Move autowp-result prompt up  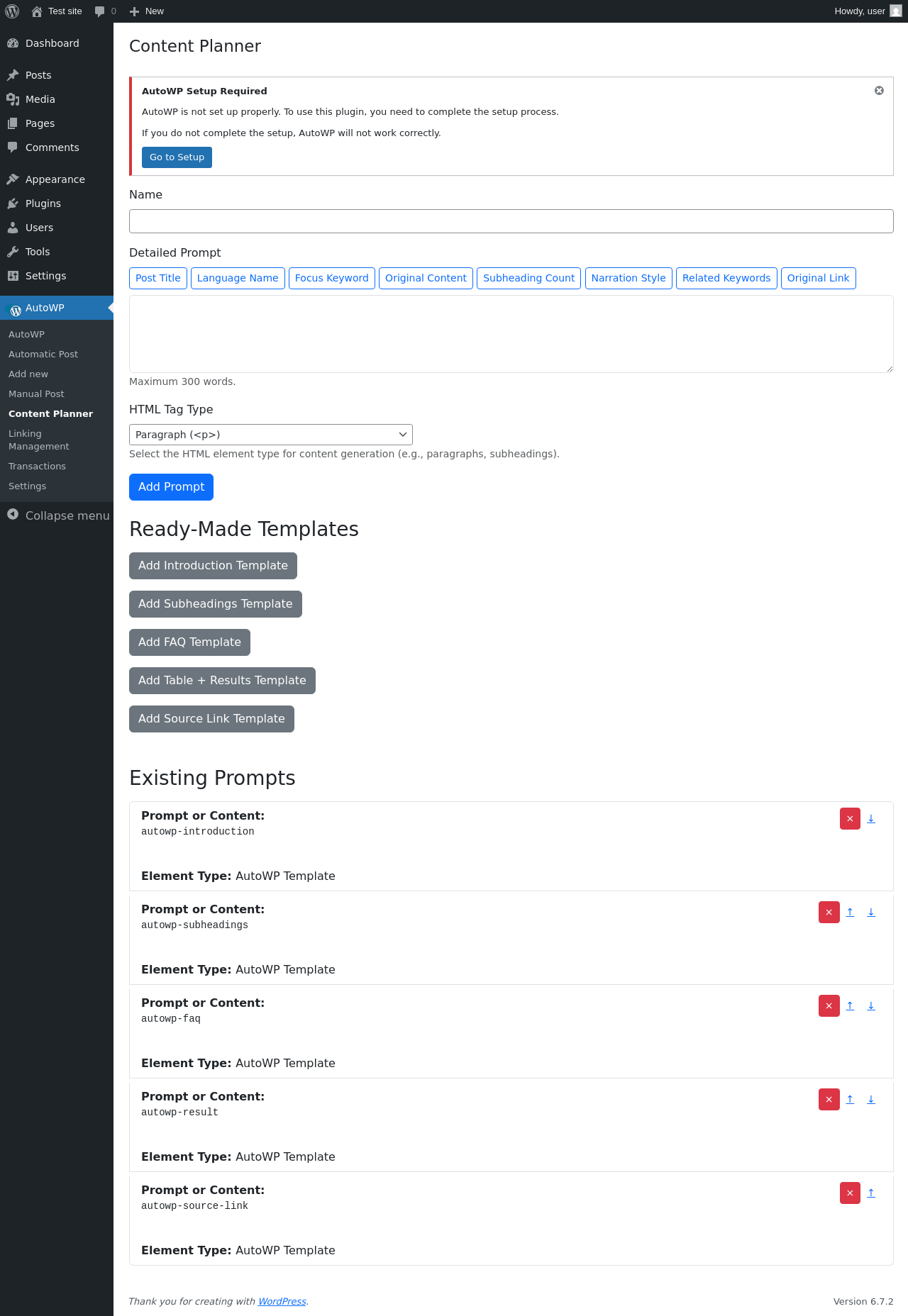(x=850, y=1100)
